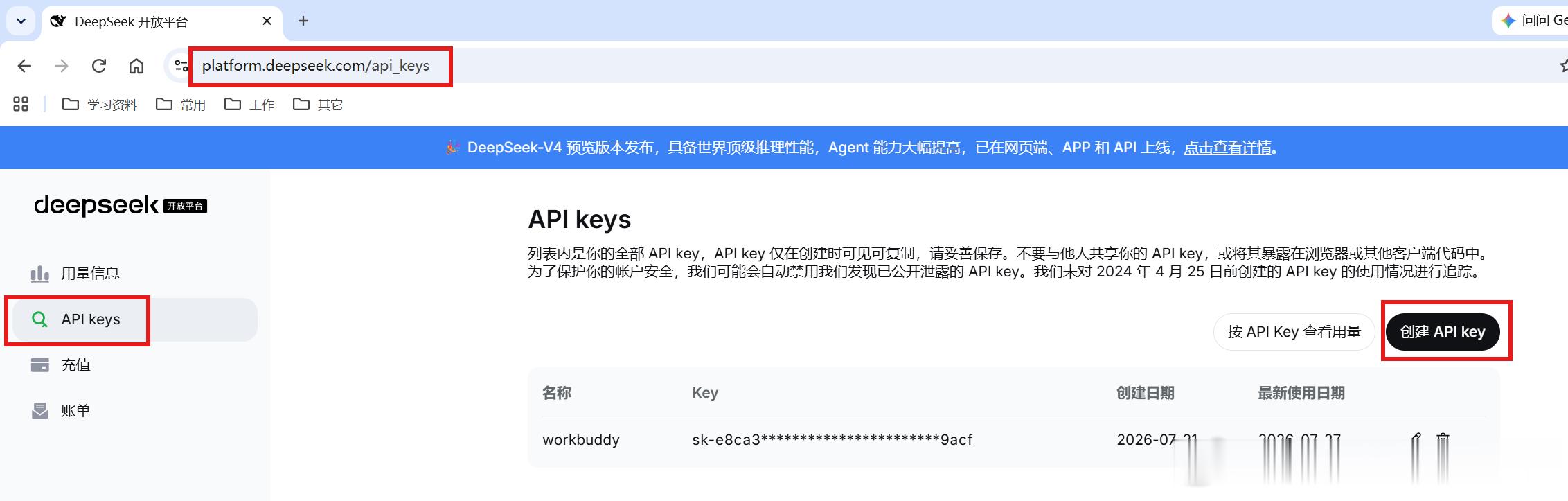Click the 创建日期 column header
1568x501 pixels.
(x=1146, y=393)
